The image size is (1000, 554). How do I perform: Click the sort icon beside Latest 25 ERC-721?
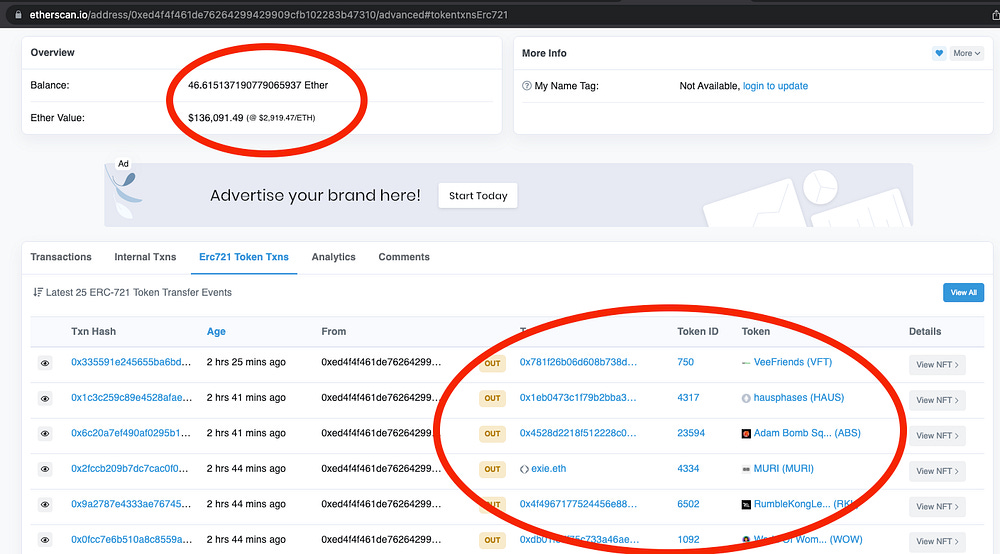(x=38, y=293)
